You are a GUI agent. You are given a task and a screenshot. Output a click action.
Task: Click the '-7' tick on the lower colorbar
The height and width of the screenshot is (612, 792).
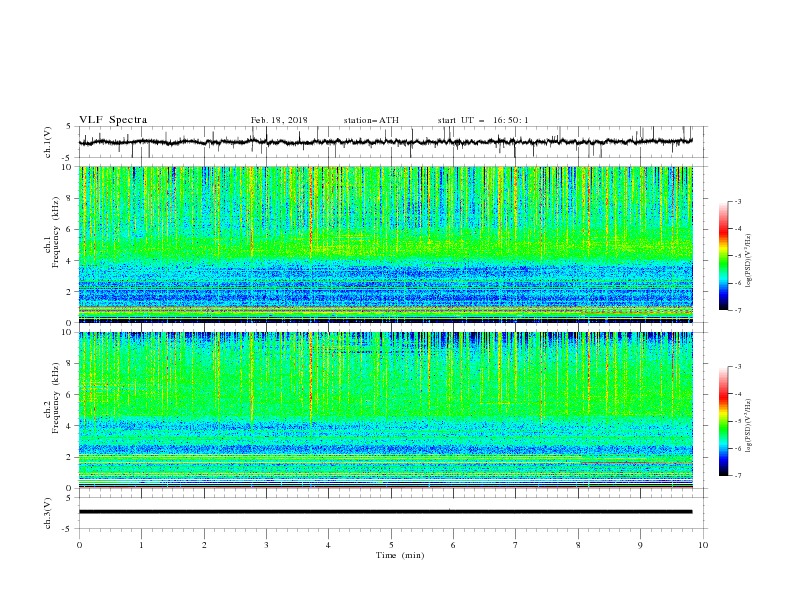click(x=737, y=475)
